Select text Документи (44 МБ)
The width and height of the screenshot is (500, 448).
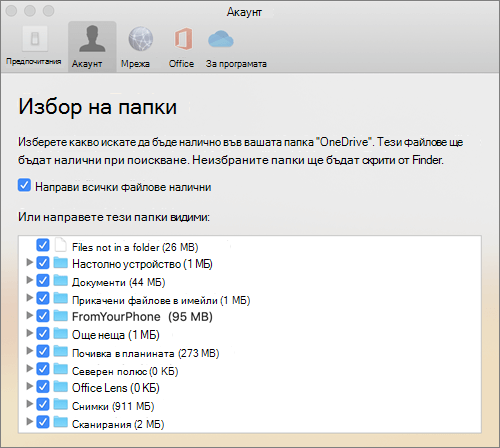tap(119, 282)
